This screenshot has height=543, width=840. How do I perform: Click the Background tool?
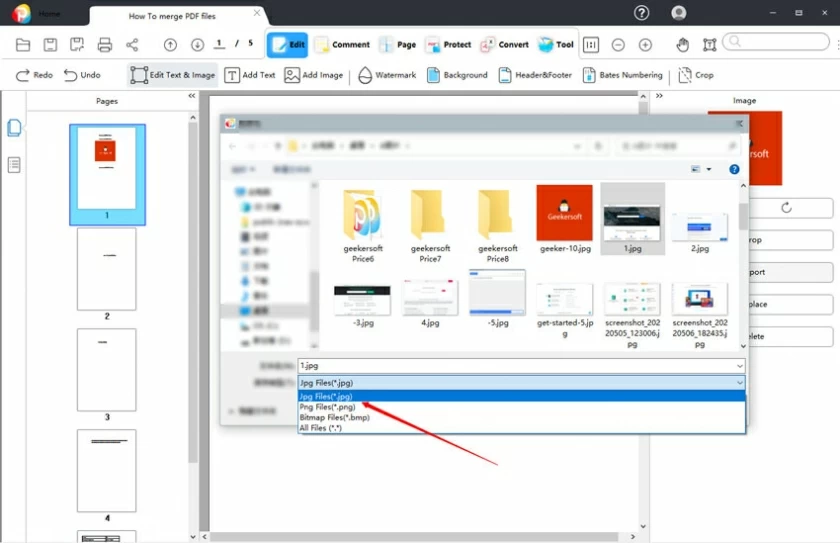click(x=457, y=75)
